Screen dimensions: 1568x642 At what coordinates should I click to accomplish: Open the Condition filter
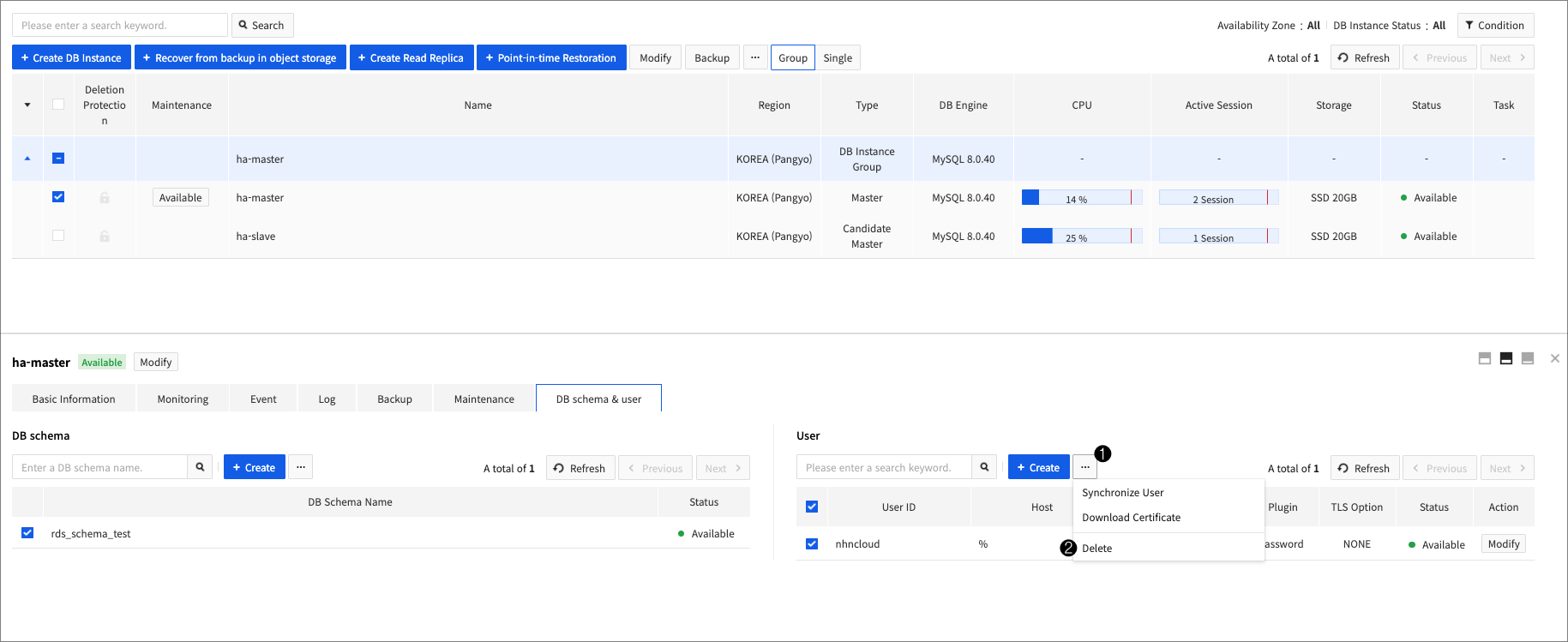pyautogui.click(x=1495, y=26)
